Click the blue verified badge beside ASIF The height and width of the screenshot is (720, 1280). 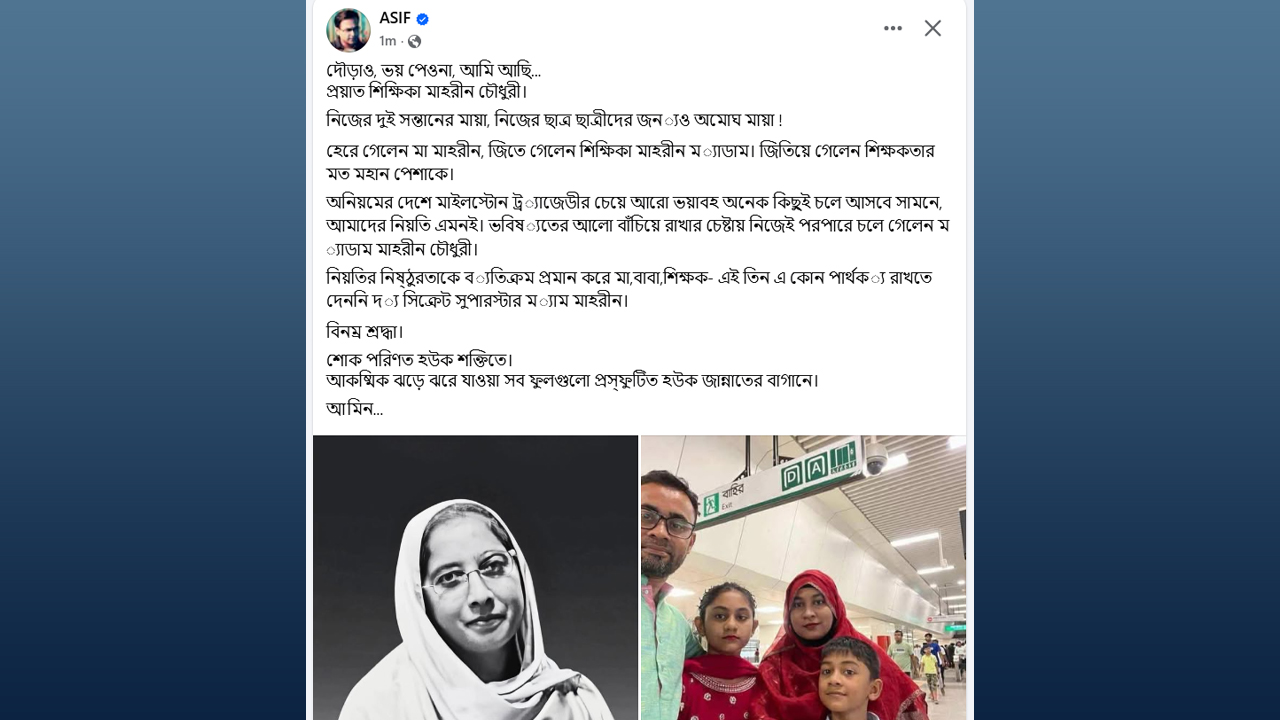tap(423, 19)
